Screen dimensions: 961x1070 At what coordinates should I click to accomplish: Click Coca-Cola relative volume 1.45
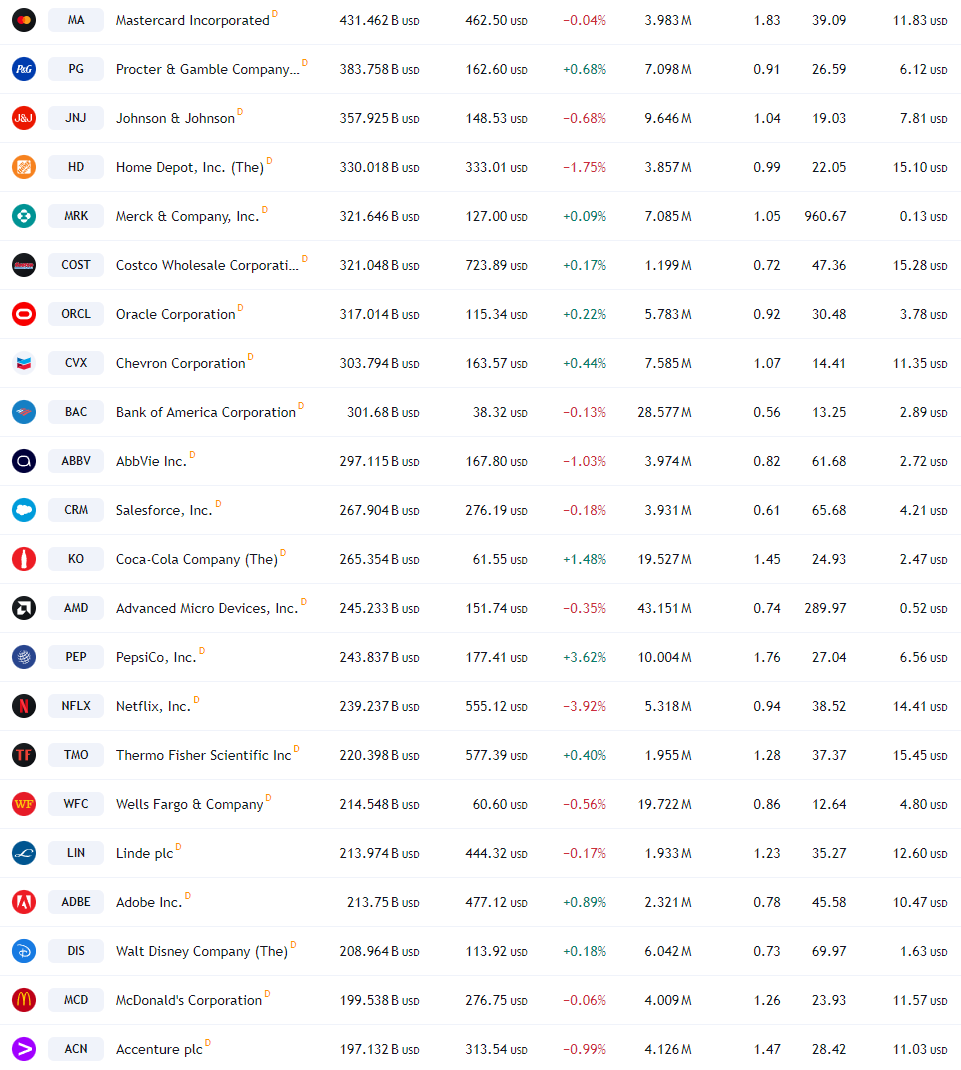point(766,559)
